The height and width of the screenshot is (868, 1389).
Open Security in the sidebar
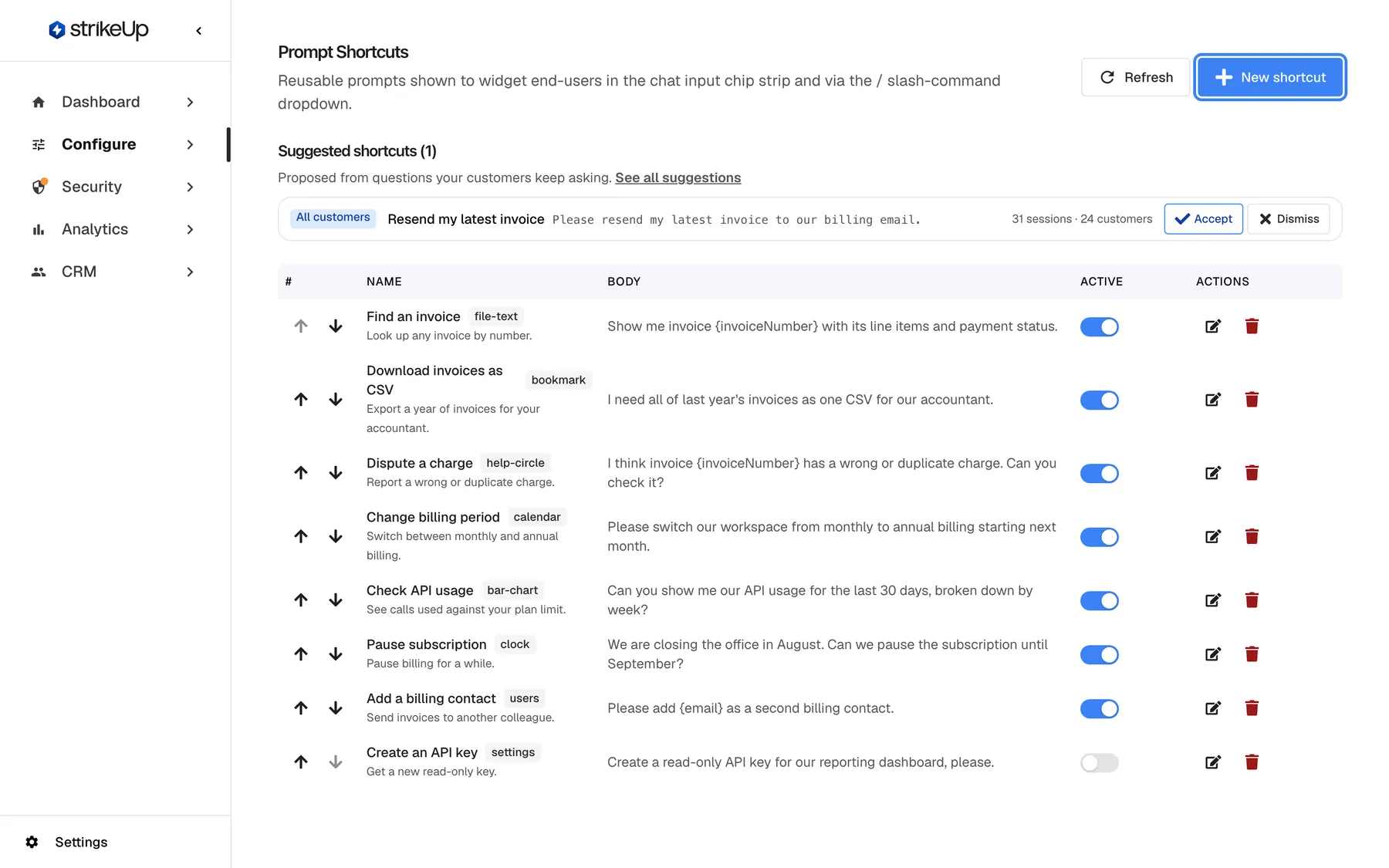92,187
